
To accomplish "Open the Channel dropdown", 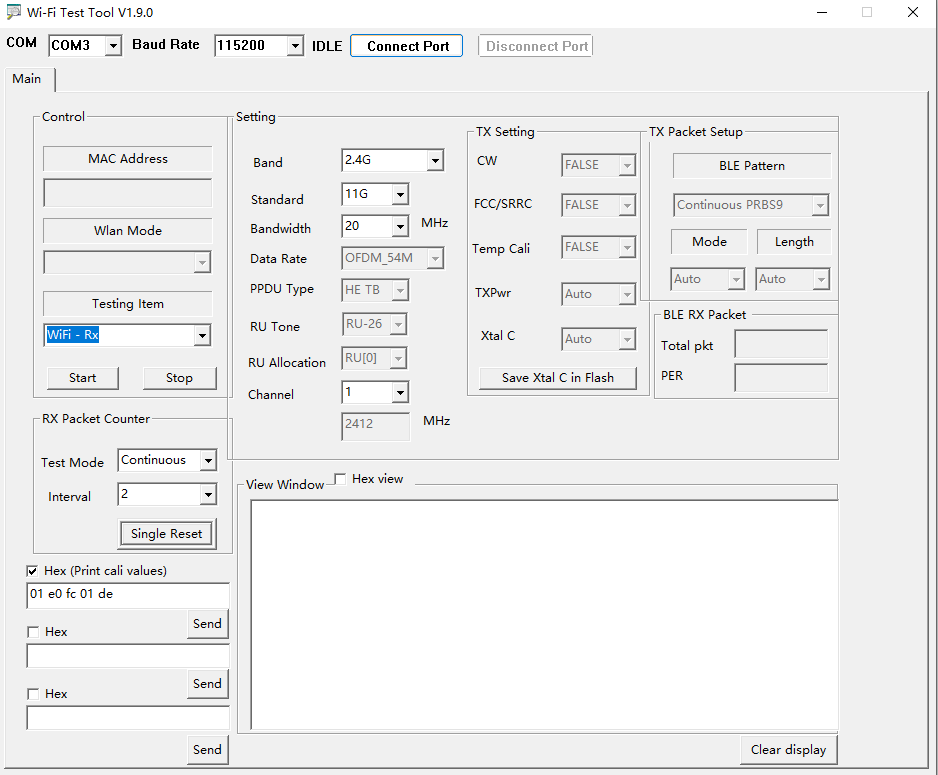I will pos(399,393).
